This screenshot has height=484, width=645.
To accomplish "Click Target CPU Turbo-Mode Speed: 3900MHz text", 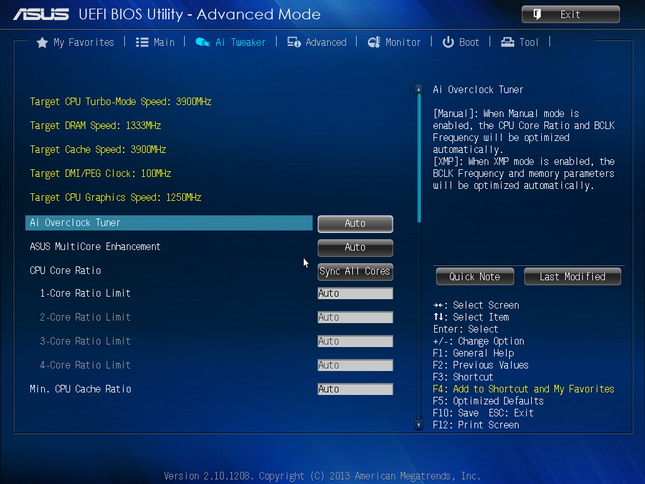I will coord(121,102).
